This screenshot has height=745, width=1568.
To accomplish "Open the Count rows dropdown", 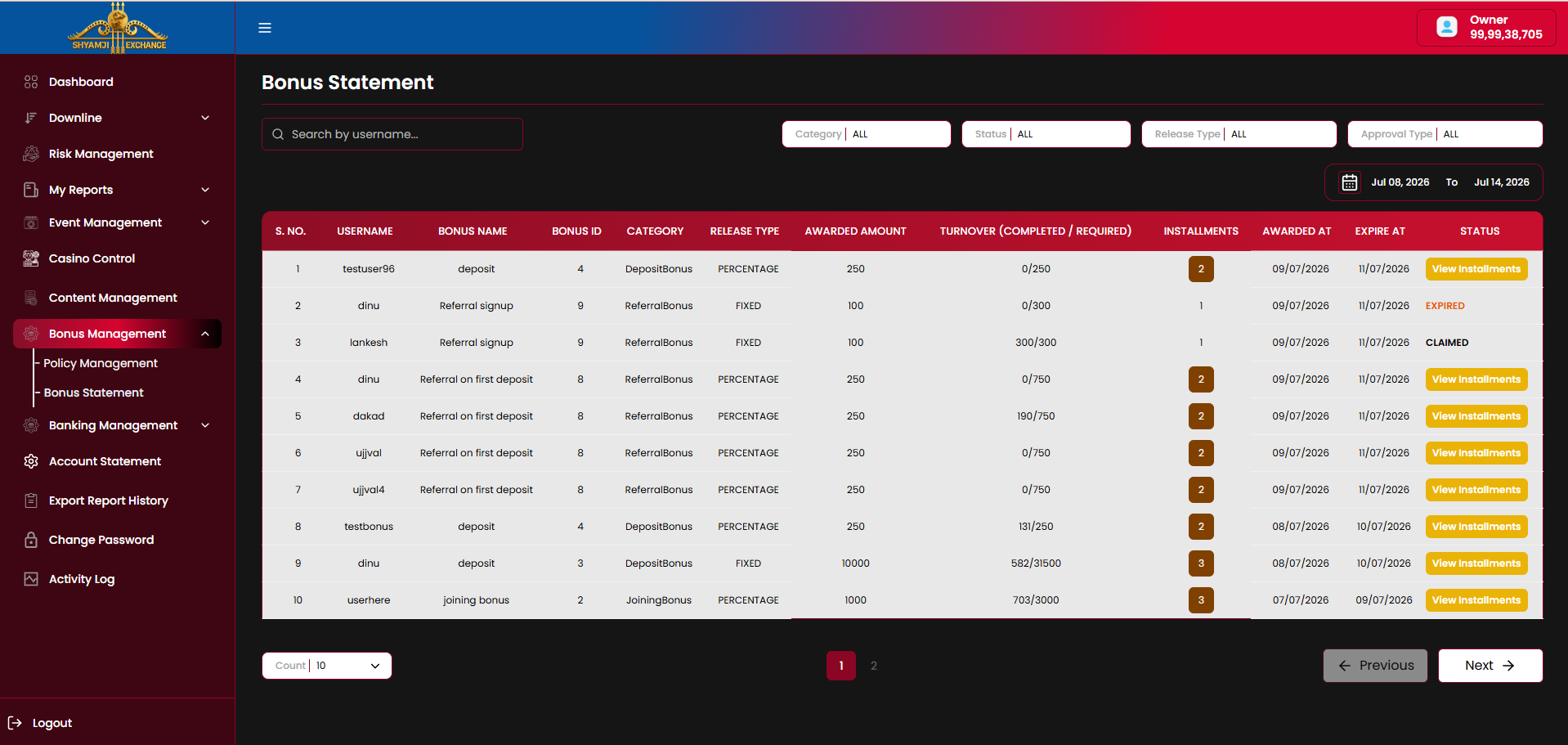I will (327, 666).
